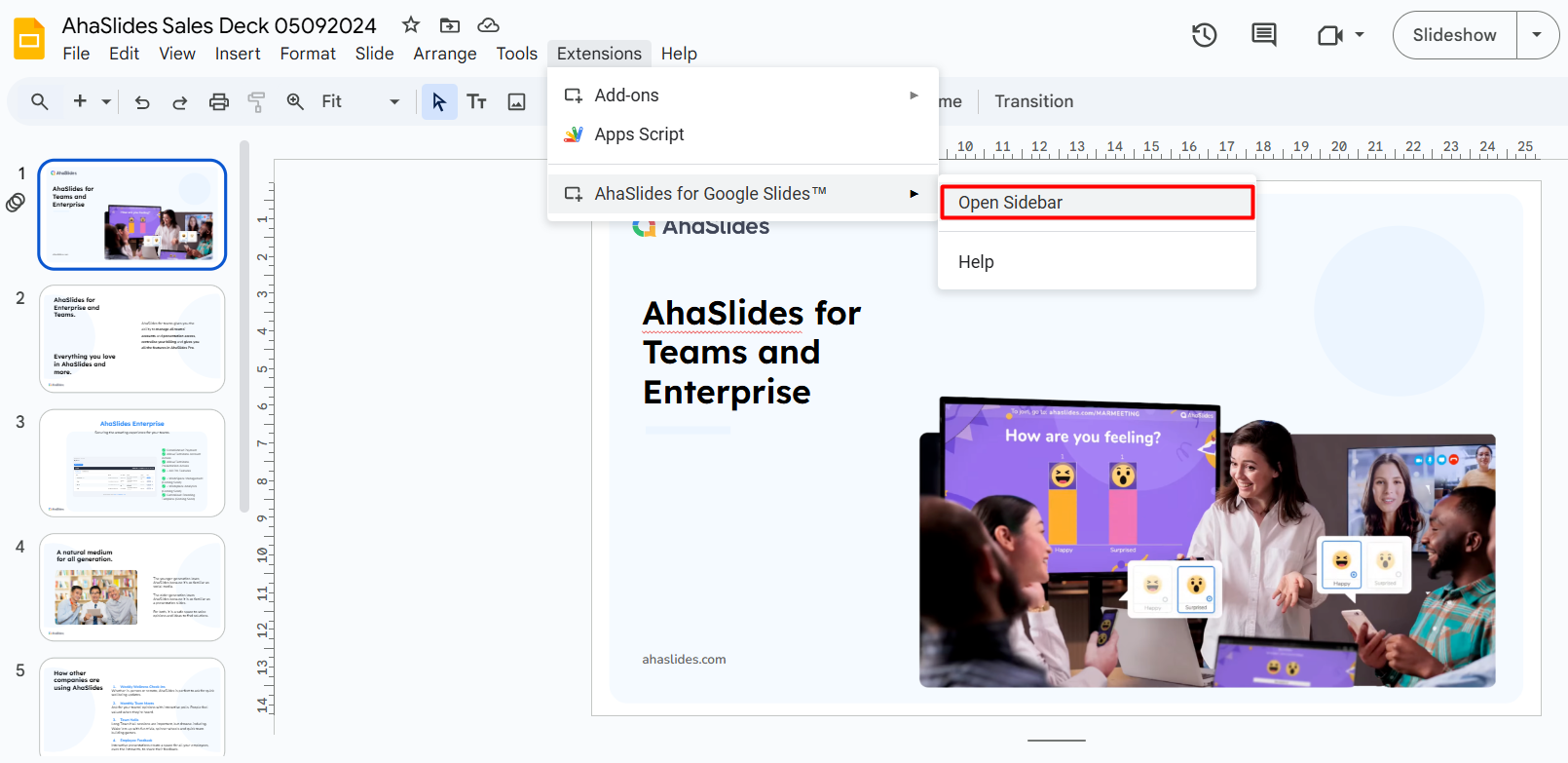Click Open Sidebar
This screenshot has height=763, width=1568.
click(x=1097, y=203)
